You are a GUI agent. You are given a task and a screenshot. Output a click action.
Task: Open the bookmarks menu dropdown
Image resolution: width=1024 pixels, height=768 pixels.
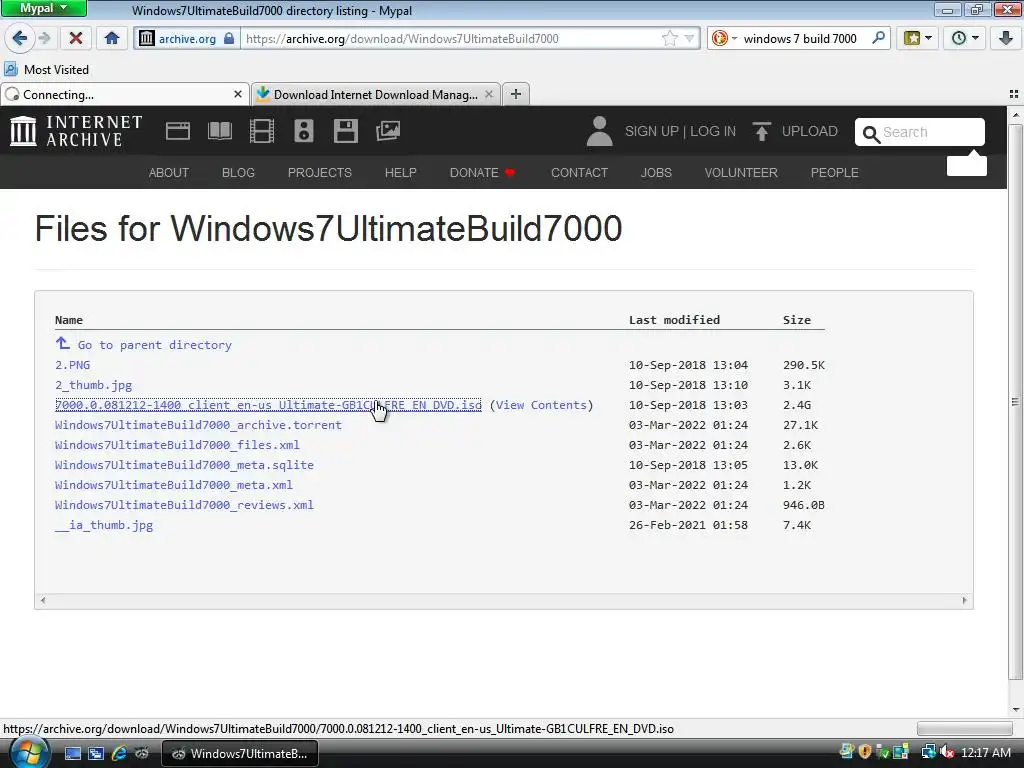[x=918, y=38]
